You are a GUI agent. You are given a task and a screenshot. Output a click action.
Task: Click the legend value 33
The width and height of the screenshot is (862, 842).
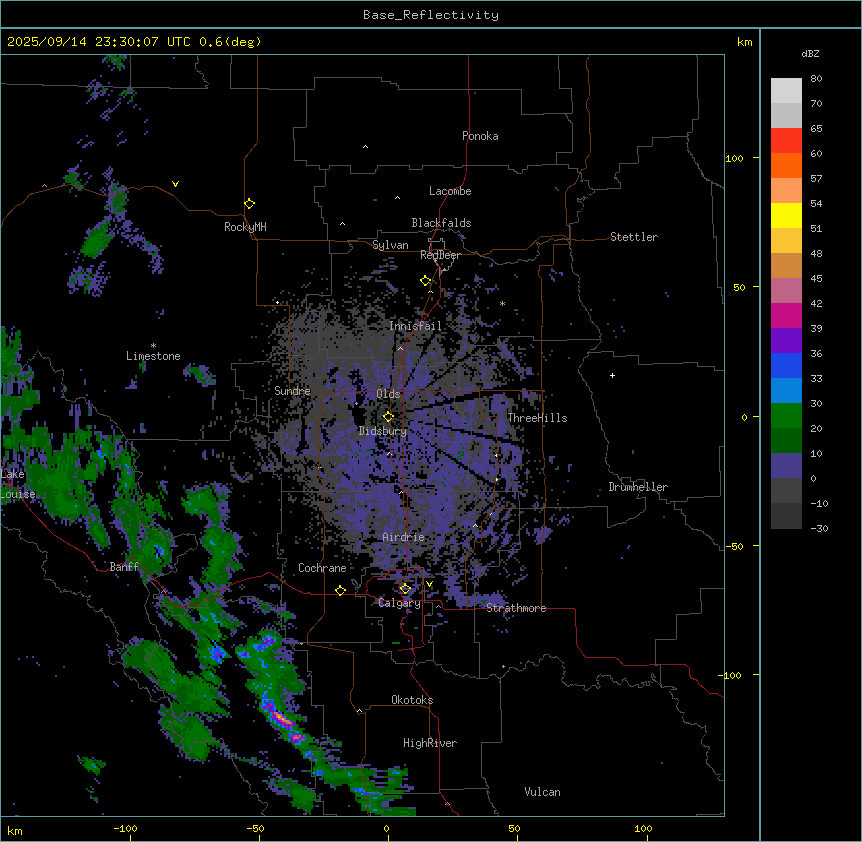(816, 378)
